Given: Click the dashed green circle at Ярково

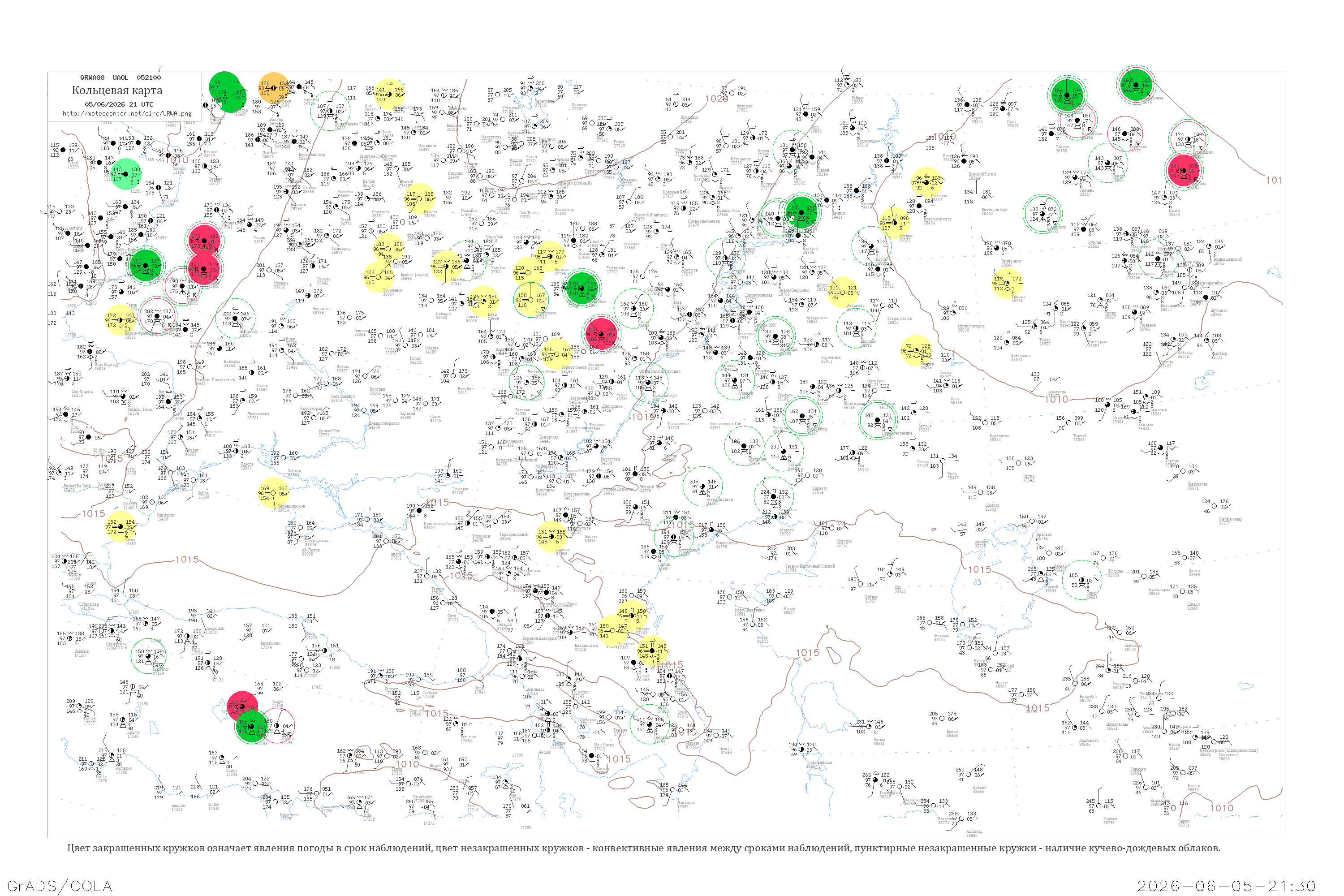Looking at the screenshot, I should (1108, 163).
